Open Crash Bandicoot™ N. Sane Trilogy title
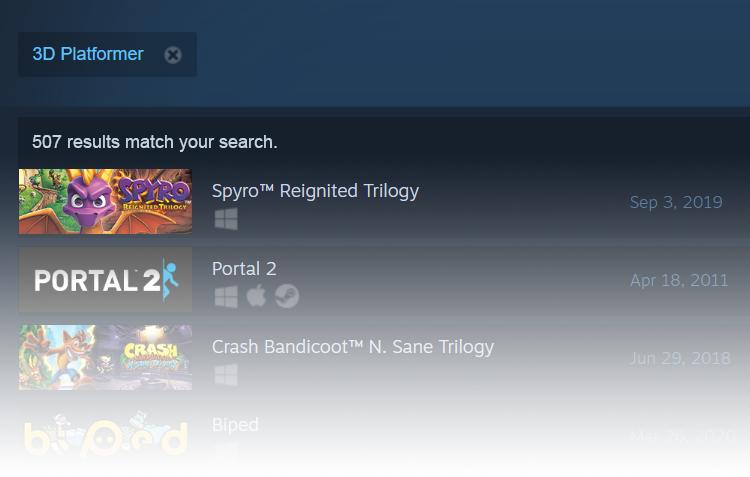The image size is (750, 477). click(353, 347)
